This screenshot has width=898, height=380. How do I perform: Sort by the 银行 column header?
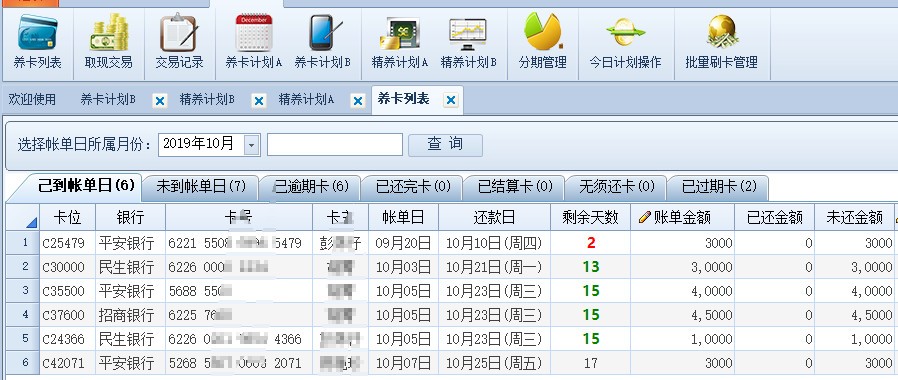point(131,217)
